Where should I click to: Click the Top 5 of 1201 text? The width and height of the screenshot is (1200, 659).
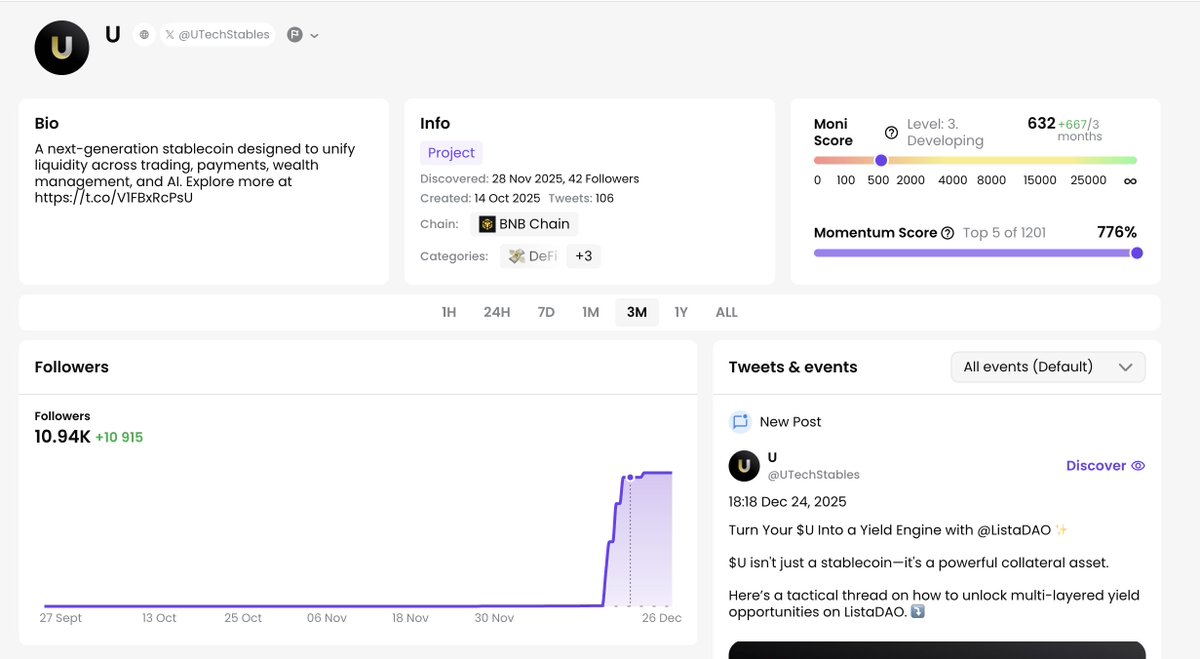point(1004,233)
